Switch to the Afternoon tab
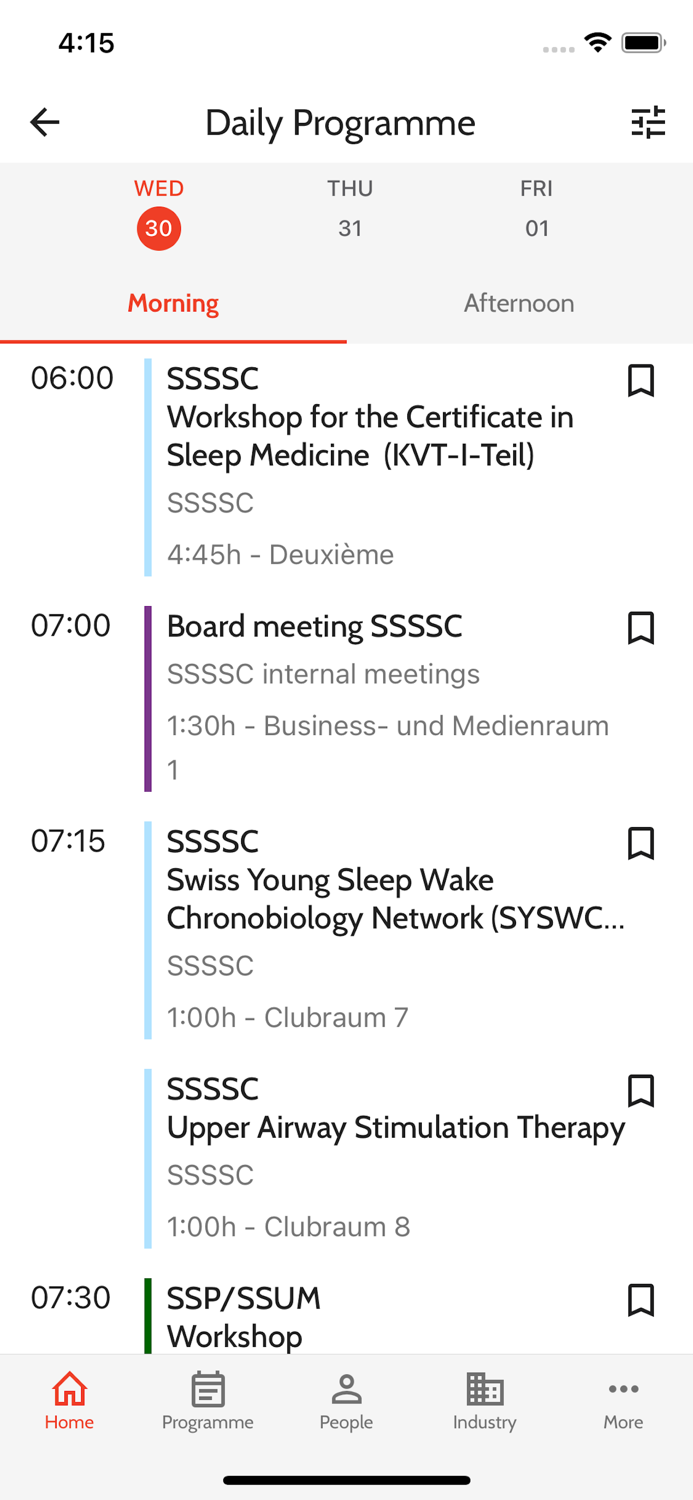 pyautogui.click(x=519, y=303)
